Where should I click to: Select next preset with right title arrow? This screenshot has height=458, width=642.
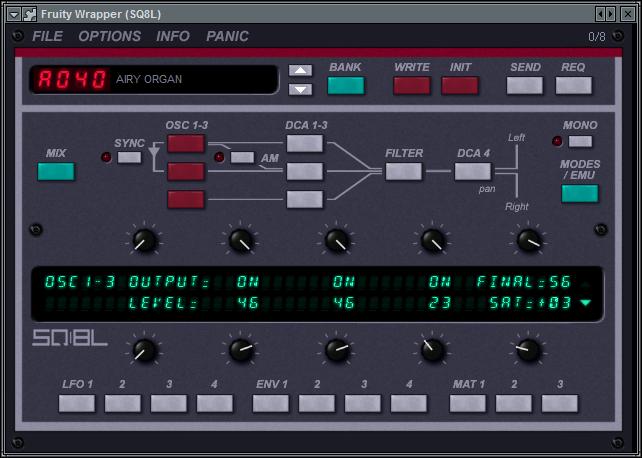click(x=610, y=14)
